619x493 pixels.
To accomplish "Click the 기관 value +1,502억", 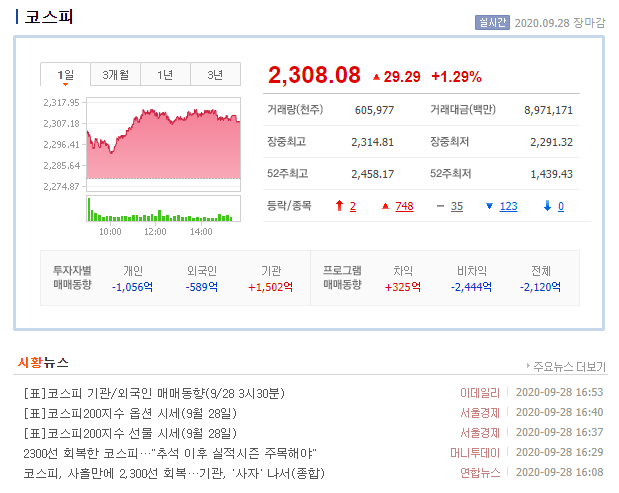I will click(x=270, y=287).
